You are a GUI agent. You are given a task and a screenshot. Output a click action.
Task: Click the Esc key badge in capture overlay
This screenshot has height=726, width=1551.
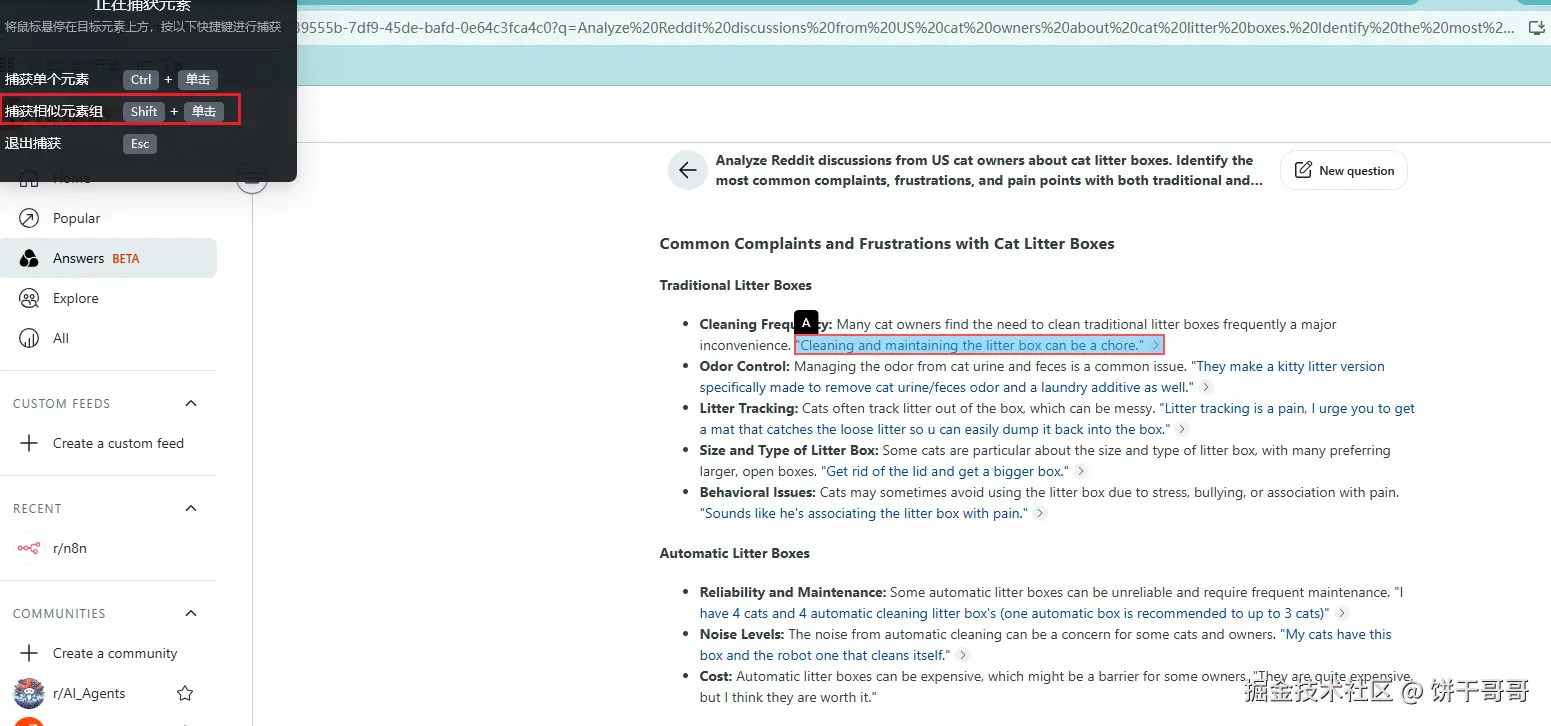click(140, 143)
